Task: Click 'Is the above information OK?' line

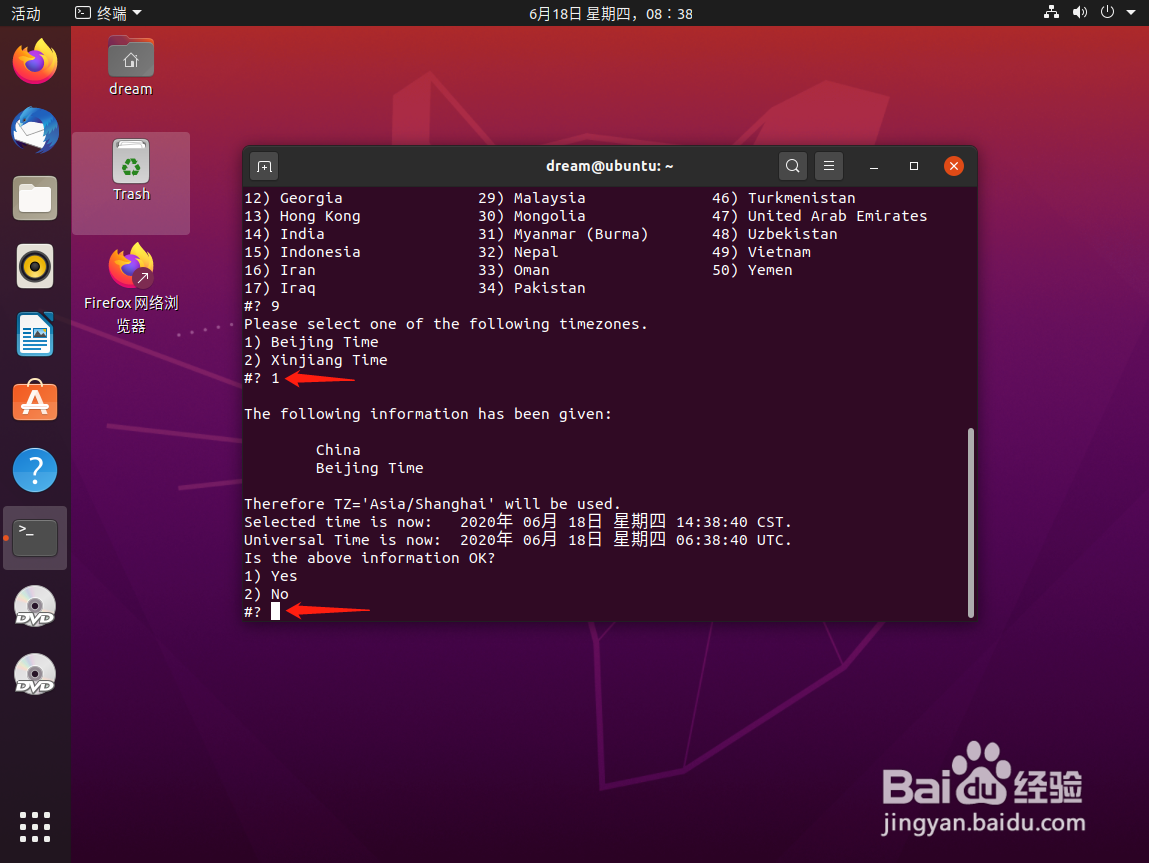Action: tap(369, 558)
